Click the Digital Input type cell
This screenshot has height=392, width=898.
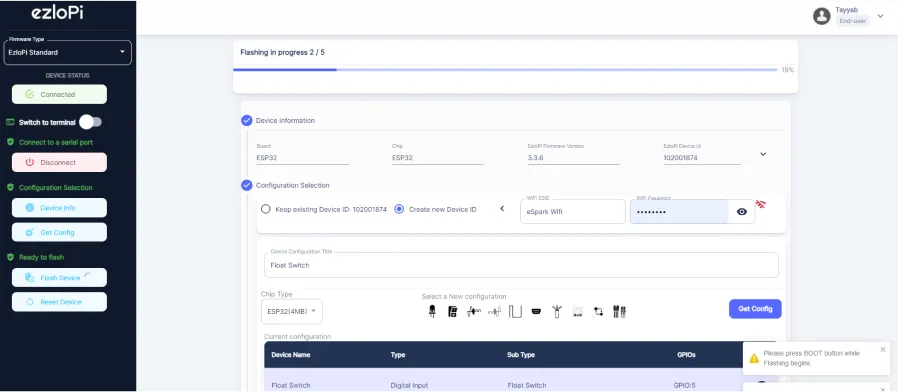point(409,385)
